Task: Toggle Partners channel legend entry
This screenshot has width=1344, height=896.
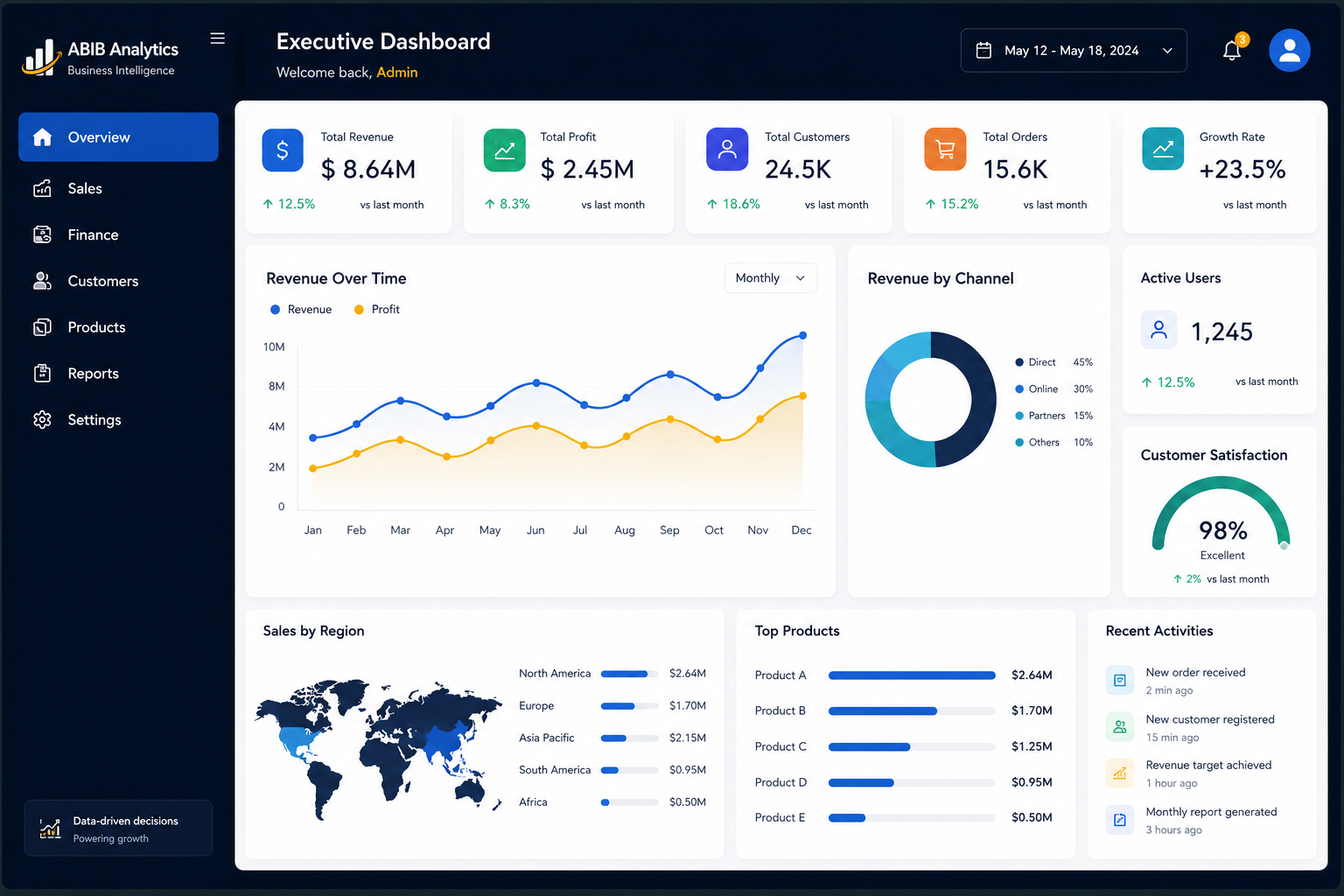Action: point(1053,416)
